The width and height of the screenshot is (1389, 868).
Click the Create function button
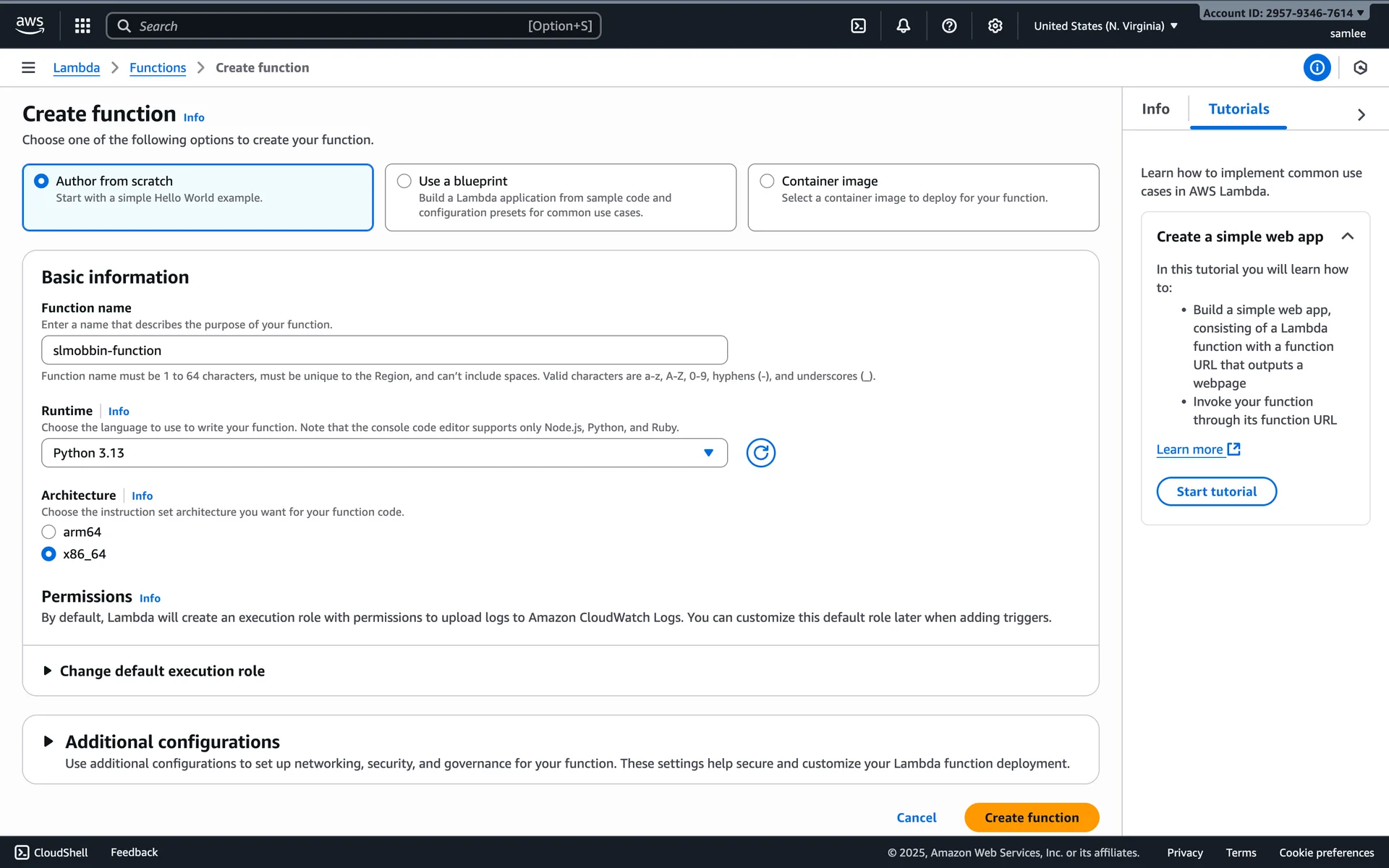click(x=1031, y=817)
